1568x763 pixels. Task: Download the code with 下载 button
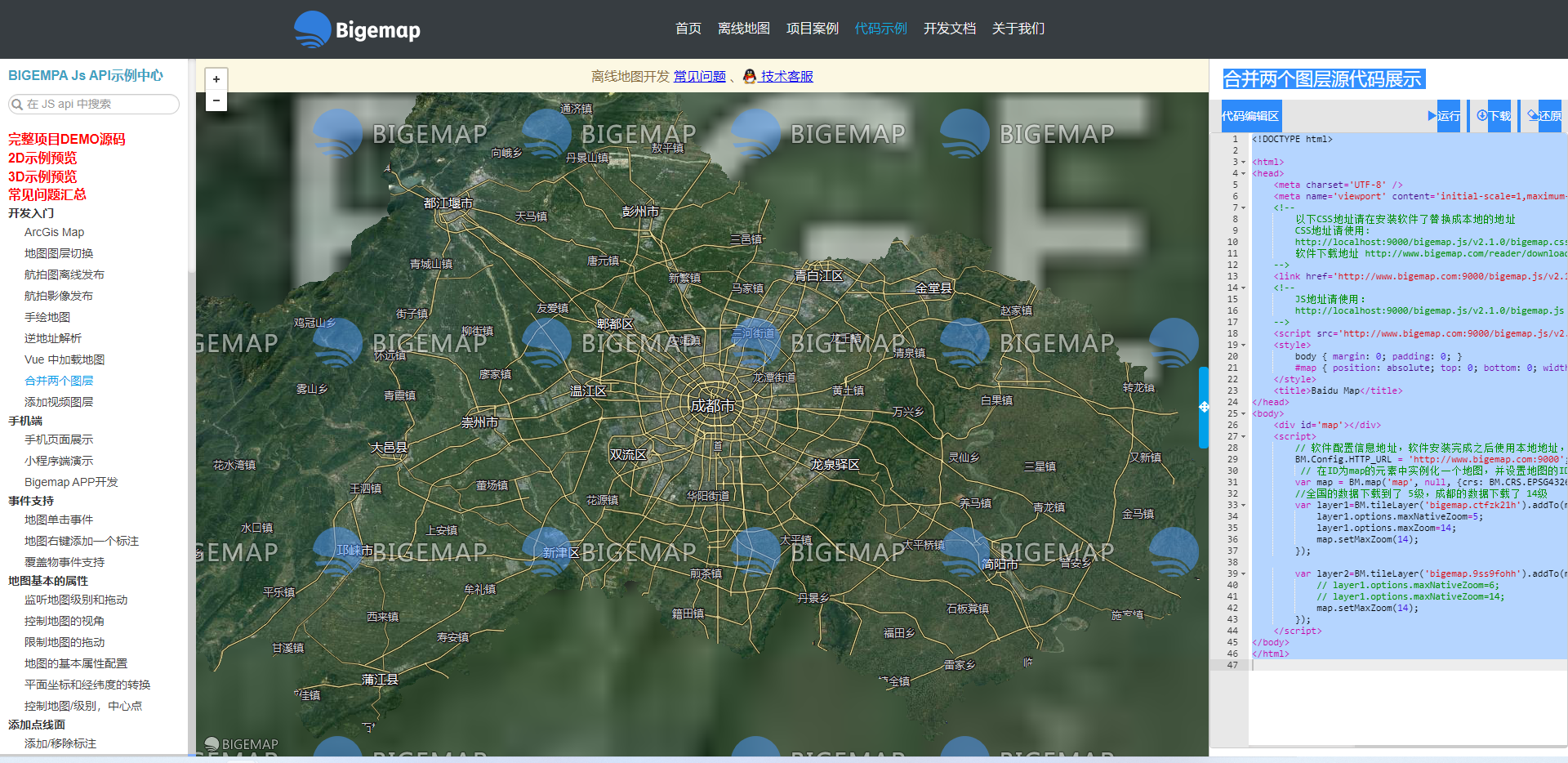[x=1494, y=116]
